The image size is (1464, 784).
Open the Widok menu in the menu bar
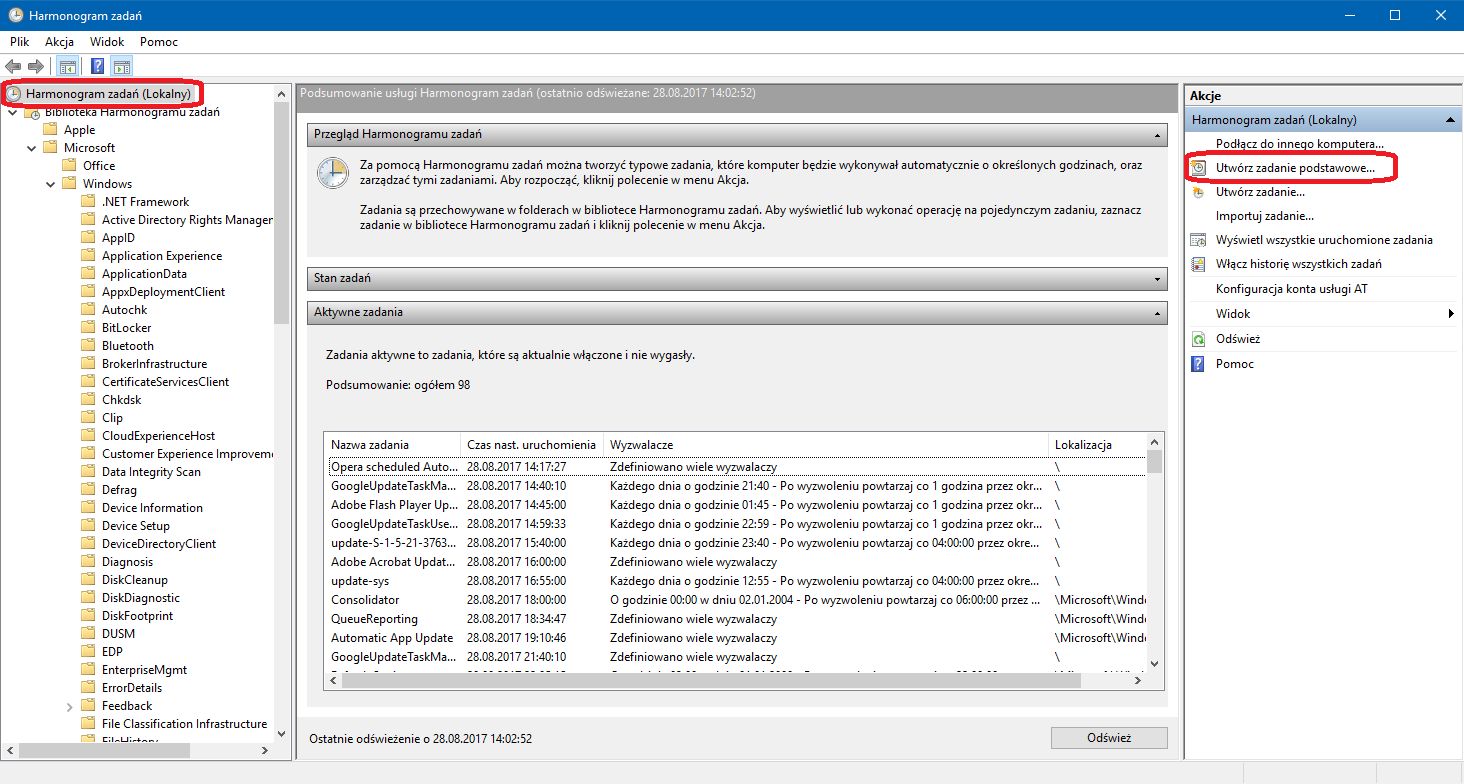pyautogui.click(x=107, y=42)
